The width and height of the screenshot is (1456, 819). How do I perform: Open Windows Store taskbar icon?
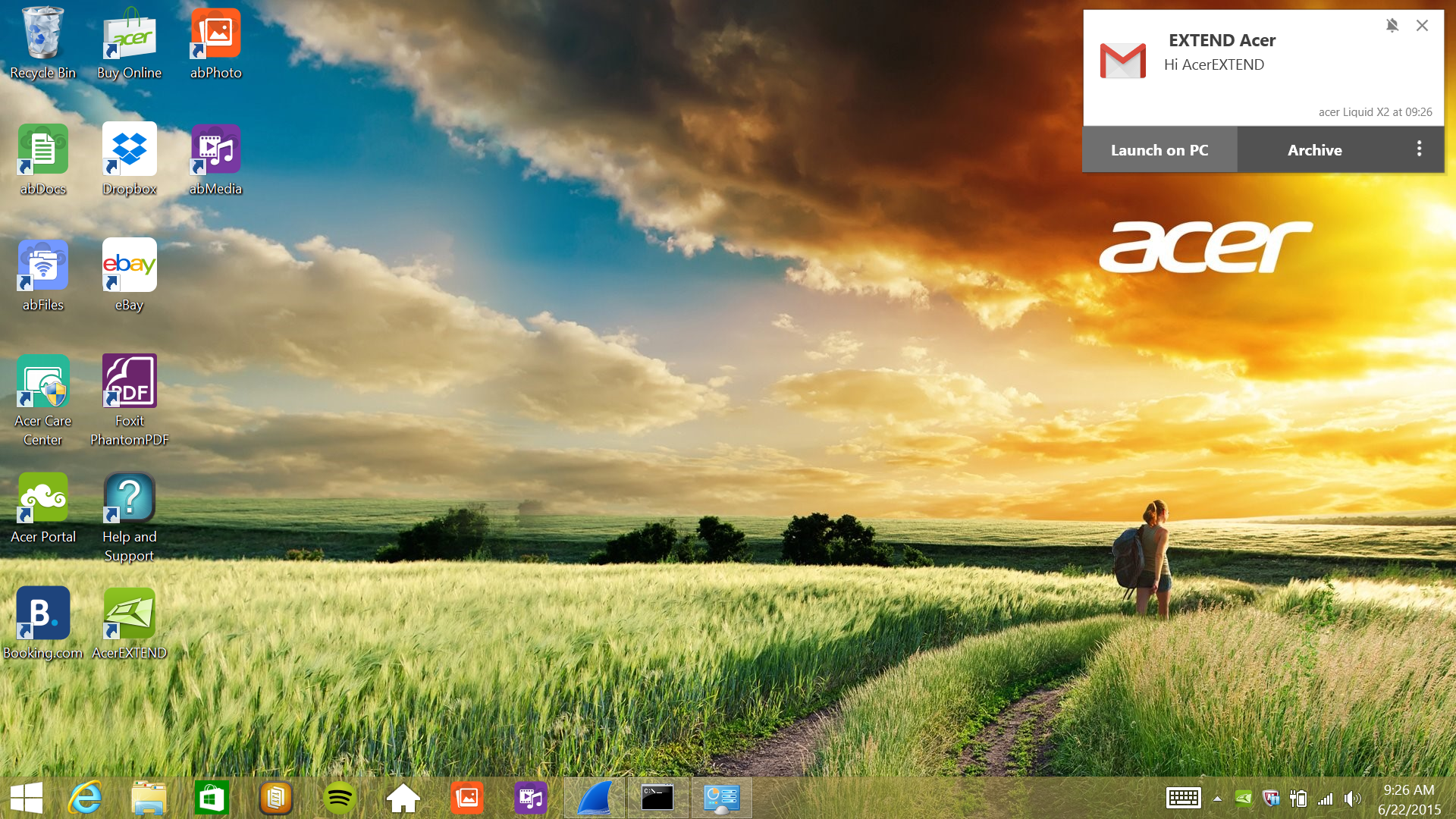tap(212, 798)
